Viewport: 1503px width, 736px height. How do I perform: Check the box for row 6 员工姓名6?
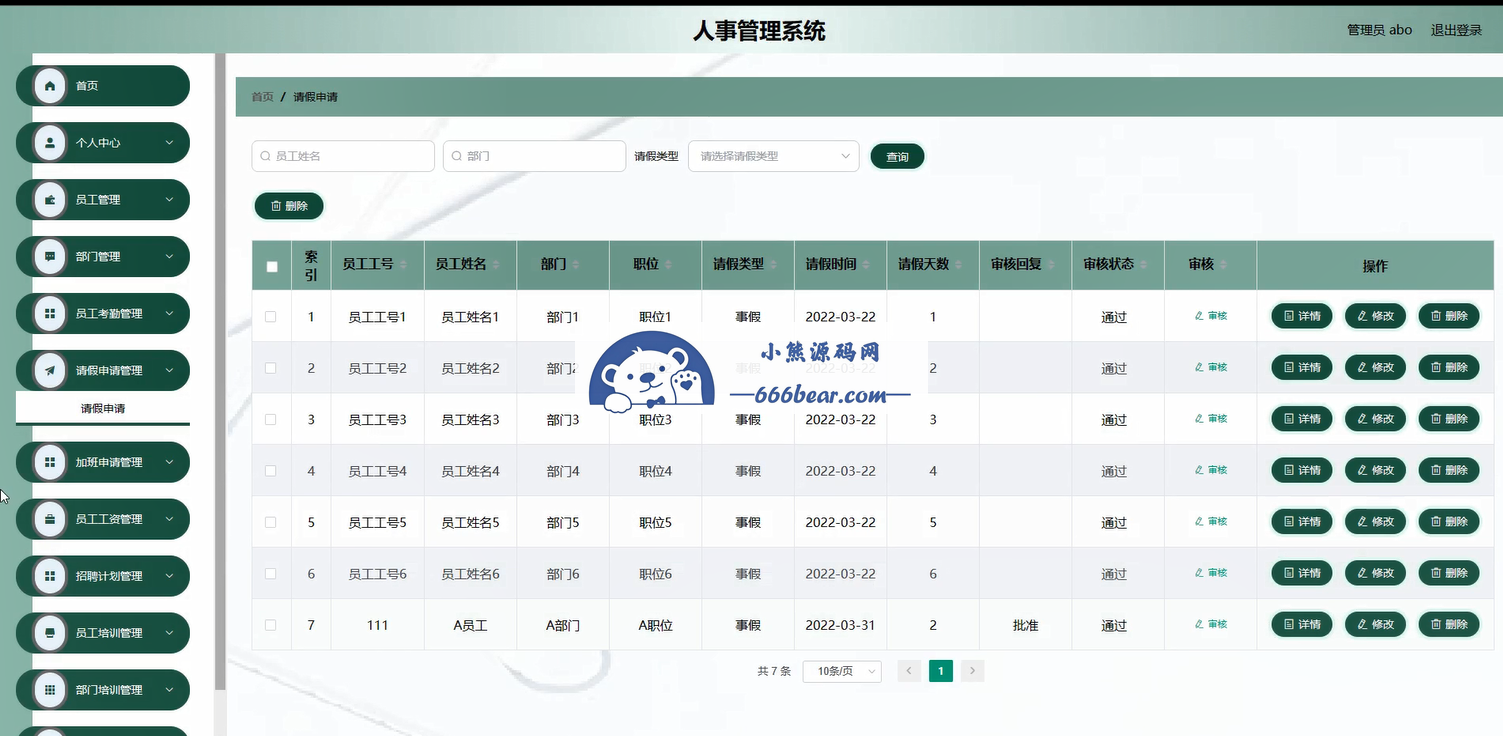tap(271, 574)
